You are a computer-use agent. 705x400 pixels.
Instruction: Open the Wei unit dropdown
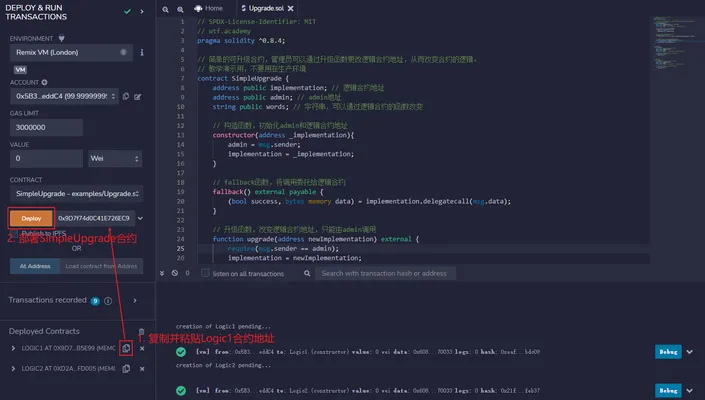tap(115, 158)
